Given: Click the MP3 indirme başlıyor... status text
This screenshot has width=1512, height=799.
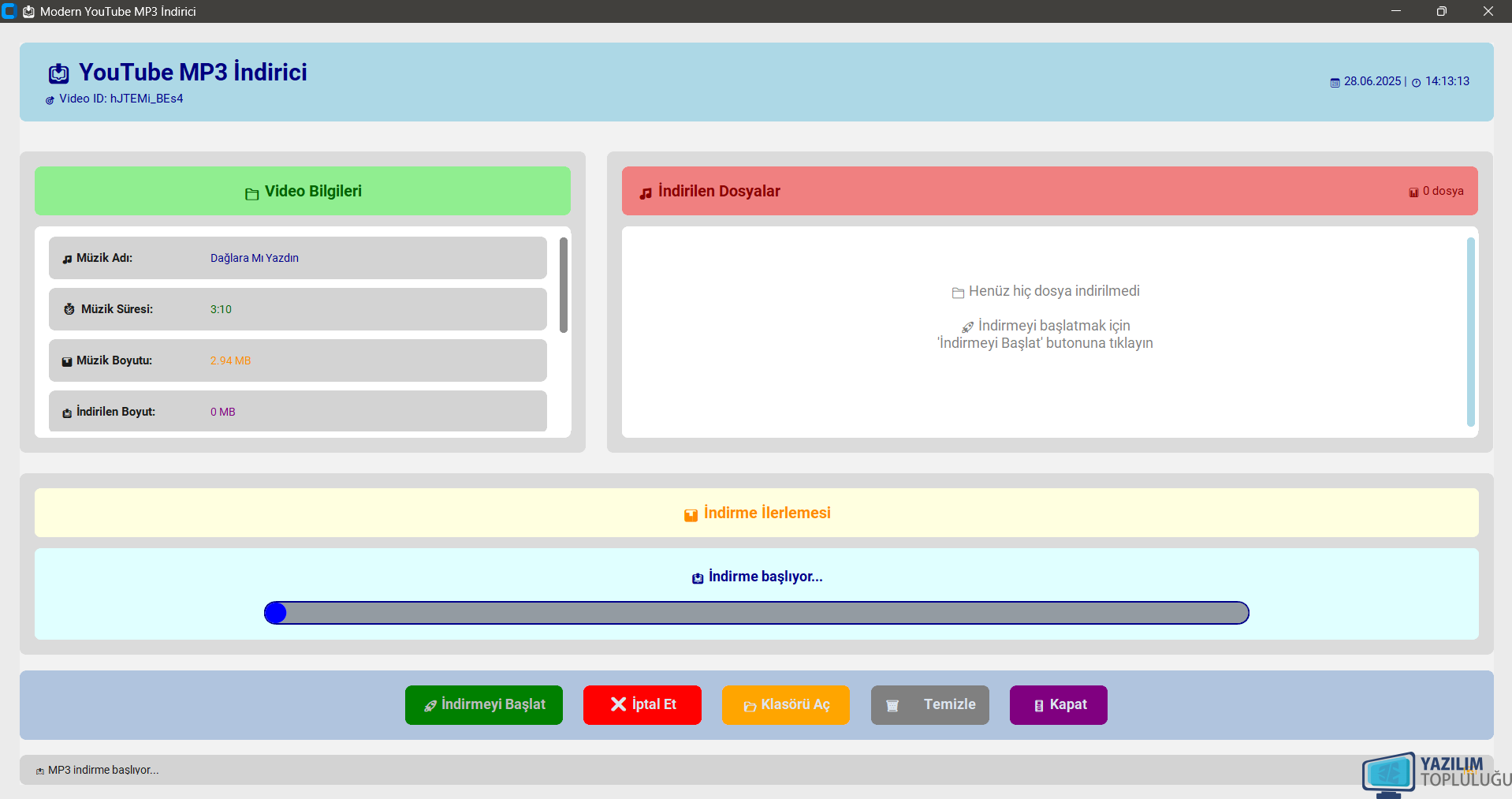Looking at the screenshot, I should click(103, 770).
